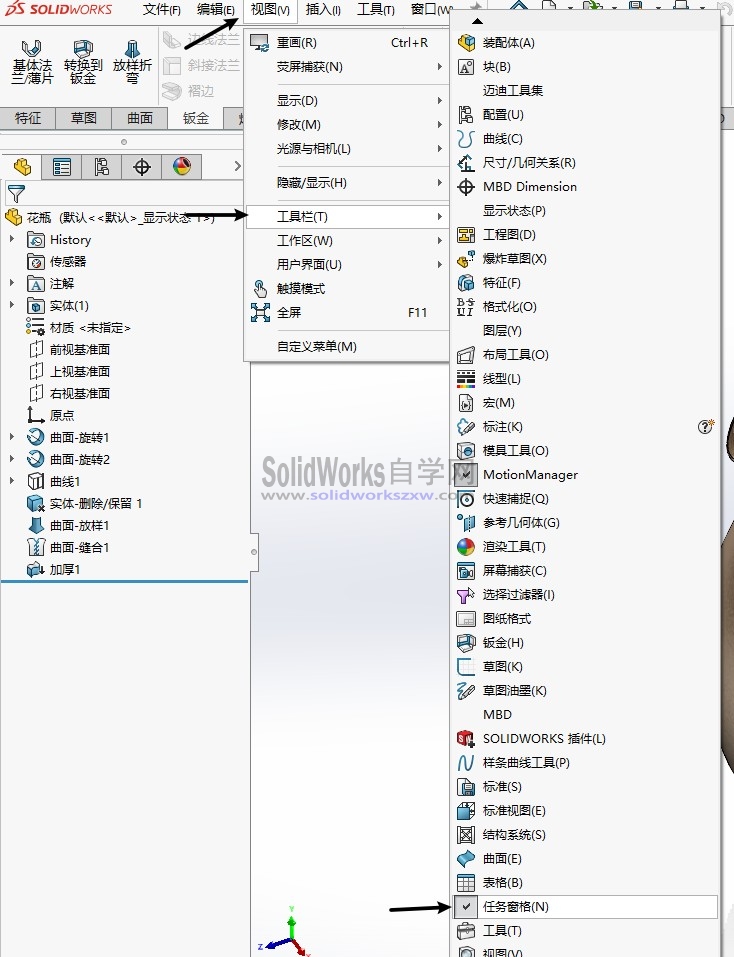
Task: Choose 宏(M) toolbar entry
Action: click(585, 403)
